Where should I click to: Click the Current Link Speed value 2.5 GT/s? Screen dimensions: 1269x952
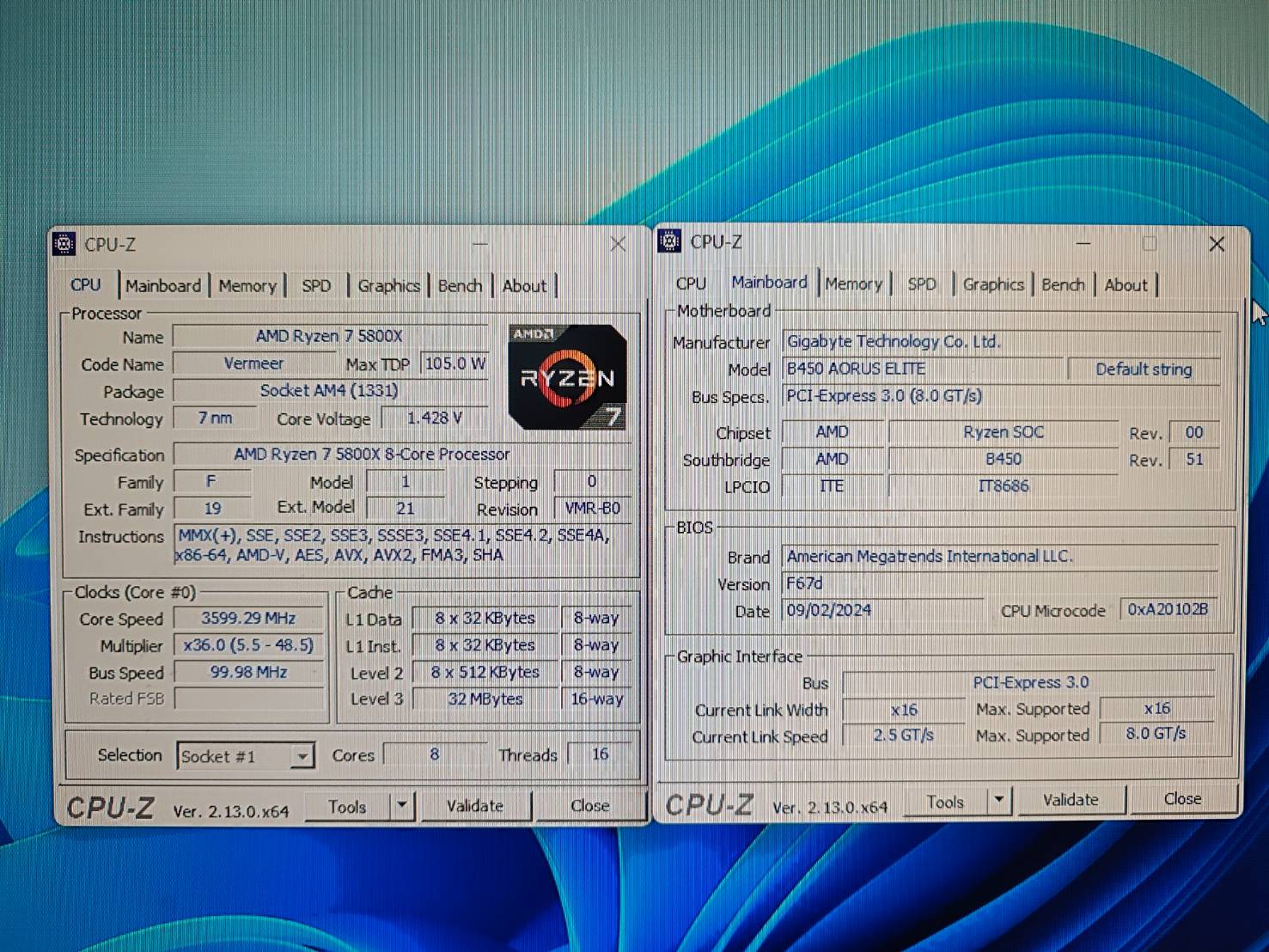coord(904,735)
